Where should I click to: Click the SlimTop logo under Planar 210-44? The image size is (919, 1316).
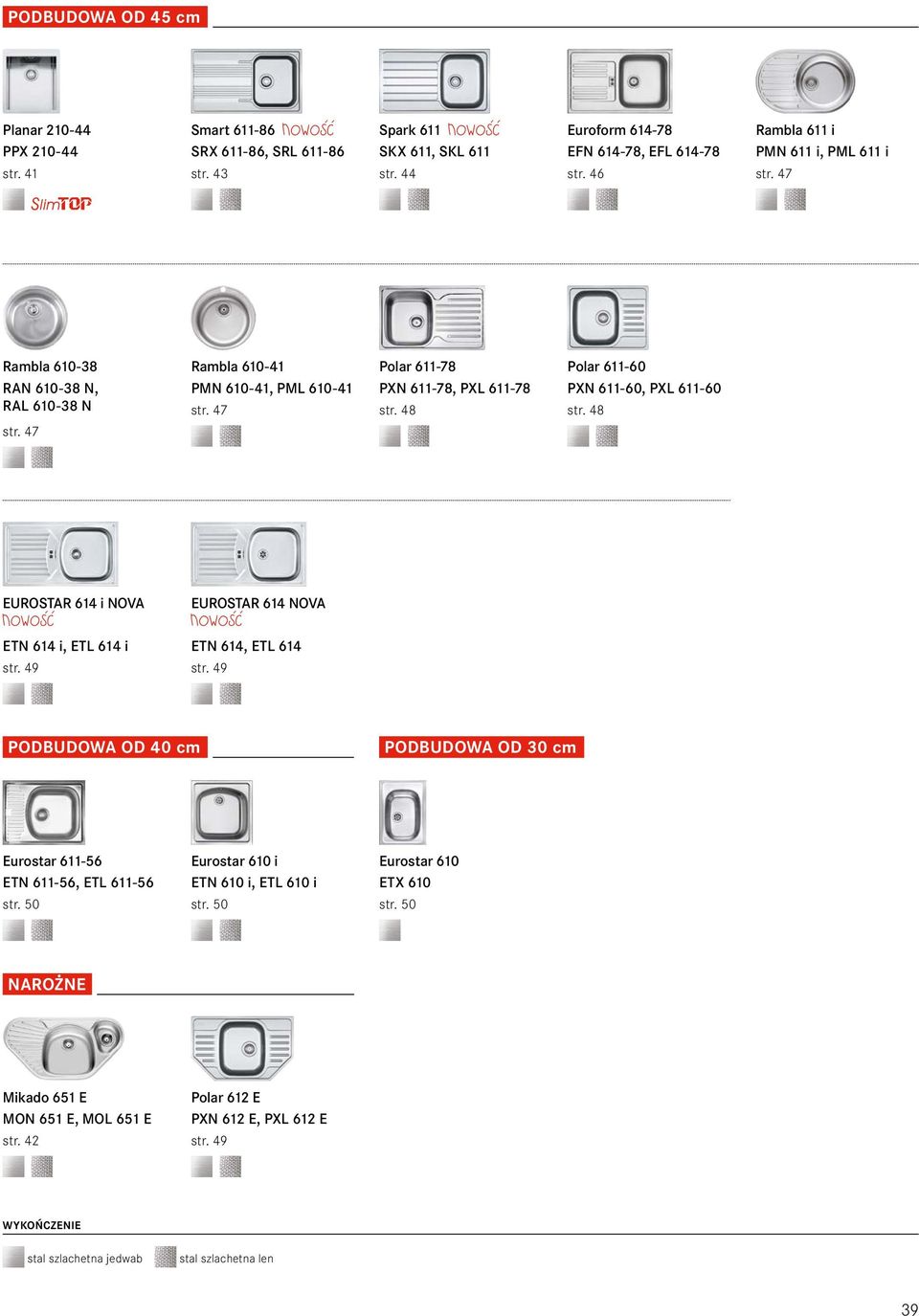click(x=61, y=203)
